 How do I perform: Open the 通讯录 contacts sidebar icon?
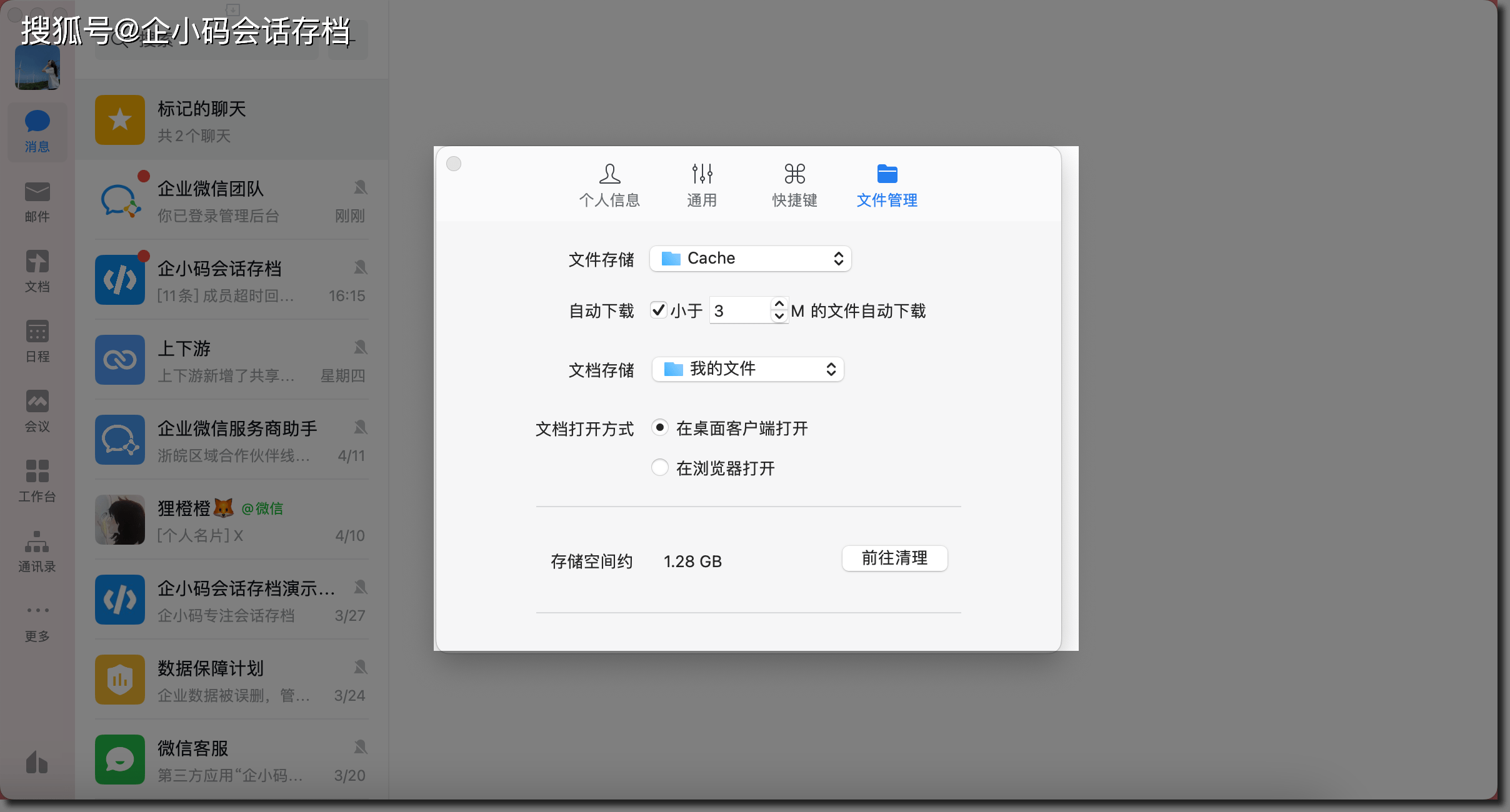tap(37, 552)
